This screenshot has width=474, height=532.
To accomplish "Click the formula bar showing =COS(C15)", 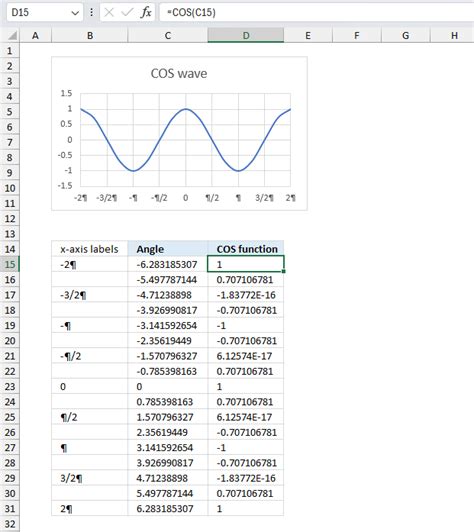I will (x=317, y=13).
